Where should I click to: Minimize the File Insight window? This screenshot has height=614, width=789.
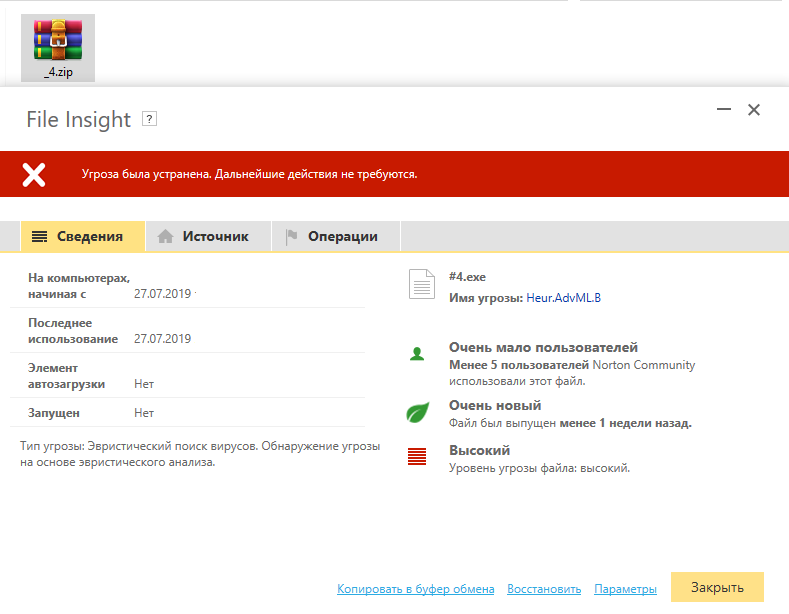[x=724, y=109]
